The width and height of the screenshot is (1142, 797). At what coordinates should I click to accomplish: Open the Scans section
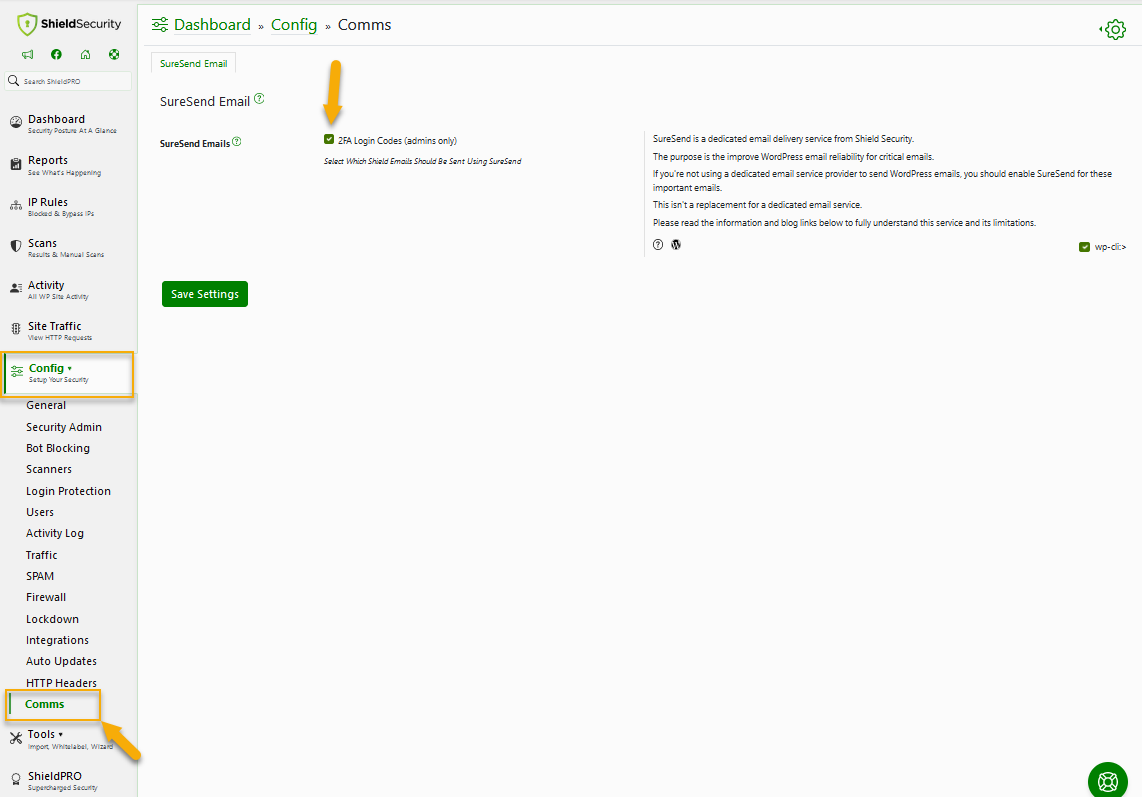(68, 248)
